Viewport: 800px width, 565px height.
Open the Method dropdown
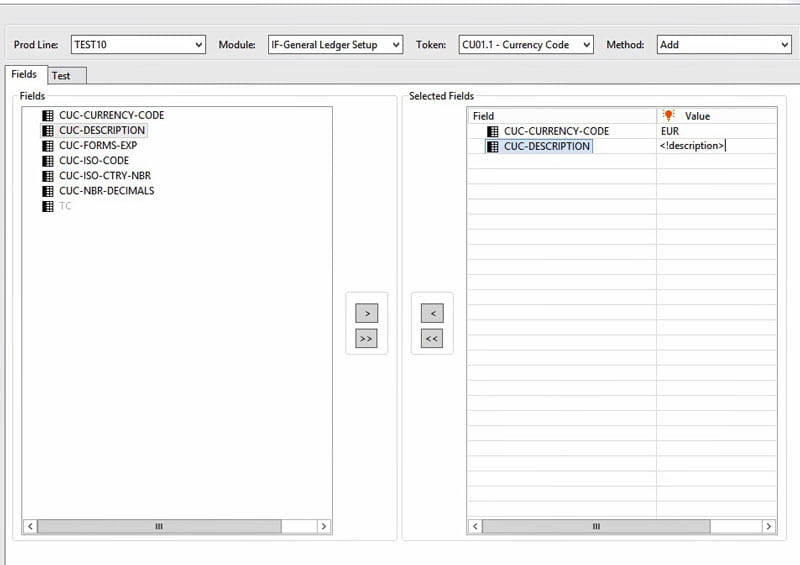tap(724, 44)
